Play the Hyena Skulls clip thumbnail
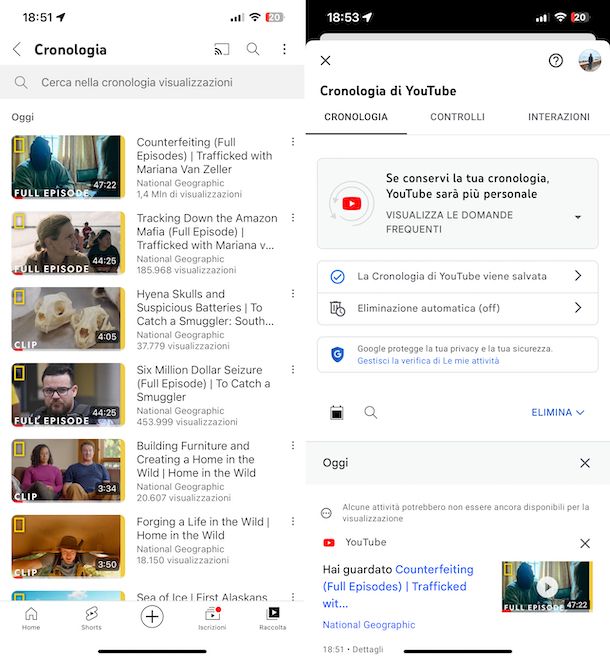610x659 pixels. [68, 319]
